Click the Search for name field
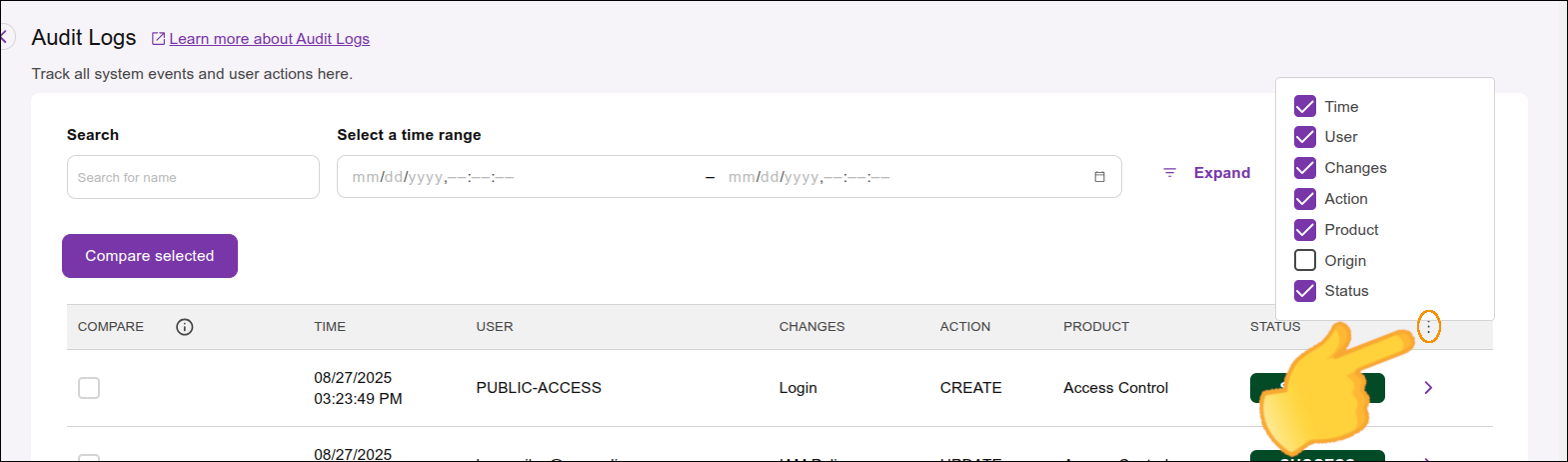The height and width of the screenshot is (462, 1568). (193, 177)
